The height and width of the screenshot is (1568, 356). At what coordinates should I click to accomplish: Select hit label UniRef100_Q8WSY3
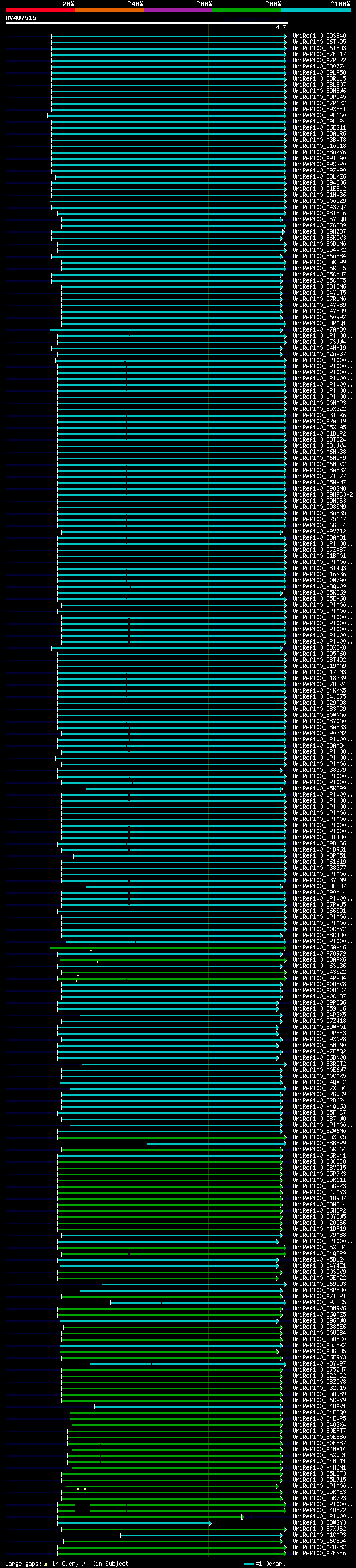pyautogui.click(x=319, y=1522)
